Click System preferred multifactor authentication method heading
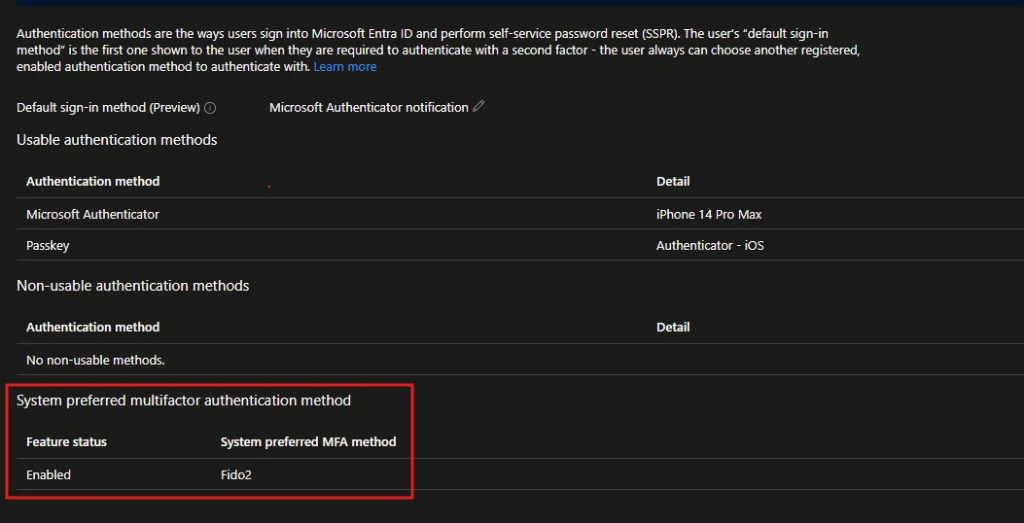Screen dimensions: 1024x523 click(x=184, y=400)
